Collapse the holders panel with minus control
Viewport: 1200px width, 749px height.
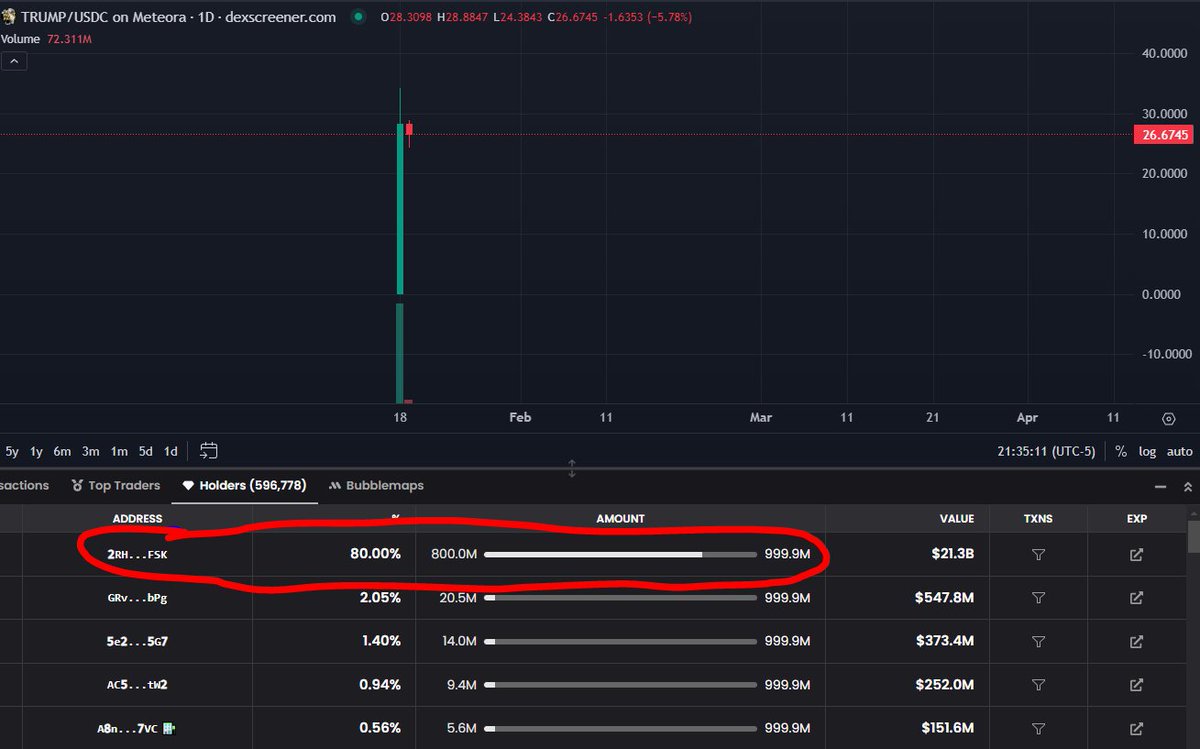point(1160,486)
